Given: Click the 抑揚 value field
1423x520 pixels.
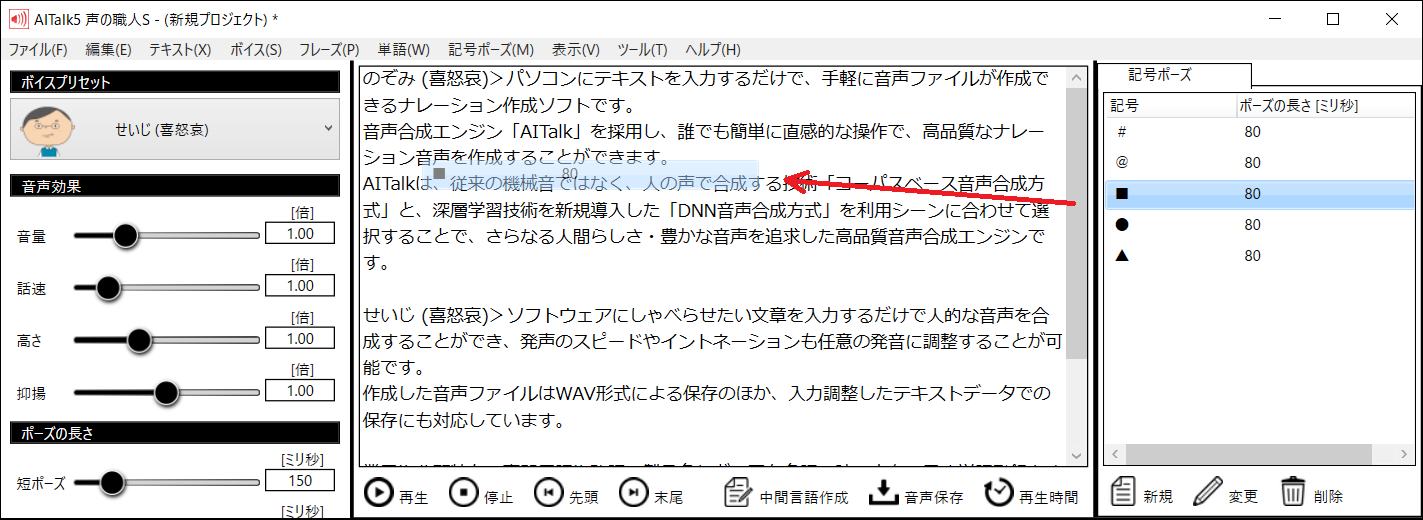Looking at the screenshot, I should (x=301, y=391).
